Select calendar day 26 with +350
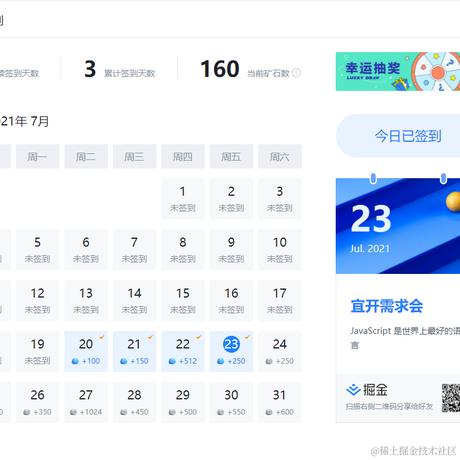Image resolution: width=460 pixels, height=460 pixels. point(37,402)
